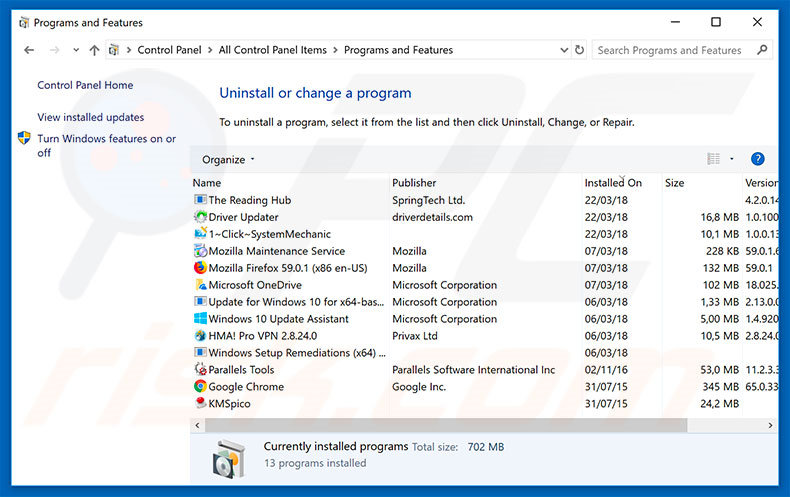
Task: Click the 1~Click~SystemMechanic icon
Action: click(200, 233)
